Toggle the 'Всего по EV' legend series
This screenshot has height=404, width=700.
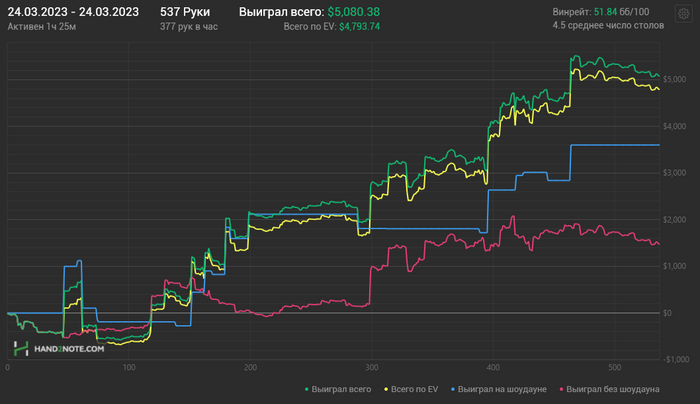pyautogui.click(x=411, y=389)
